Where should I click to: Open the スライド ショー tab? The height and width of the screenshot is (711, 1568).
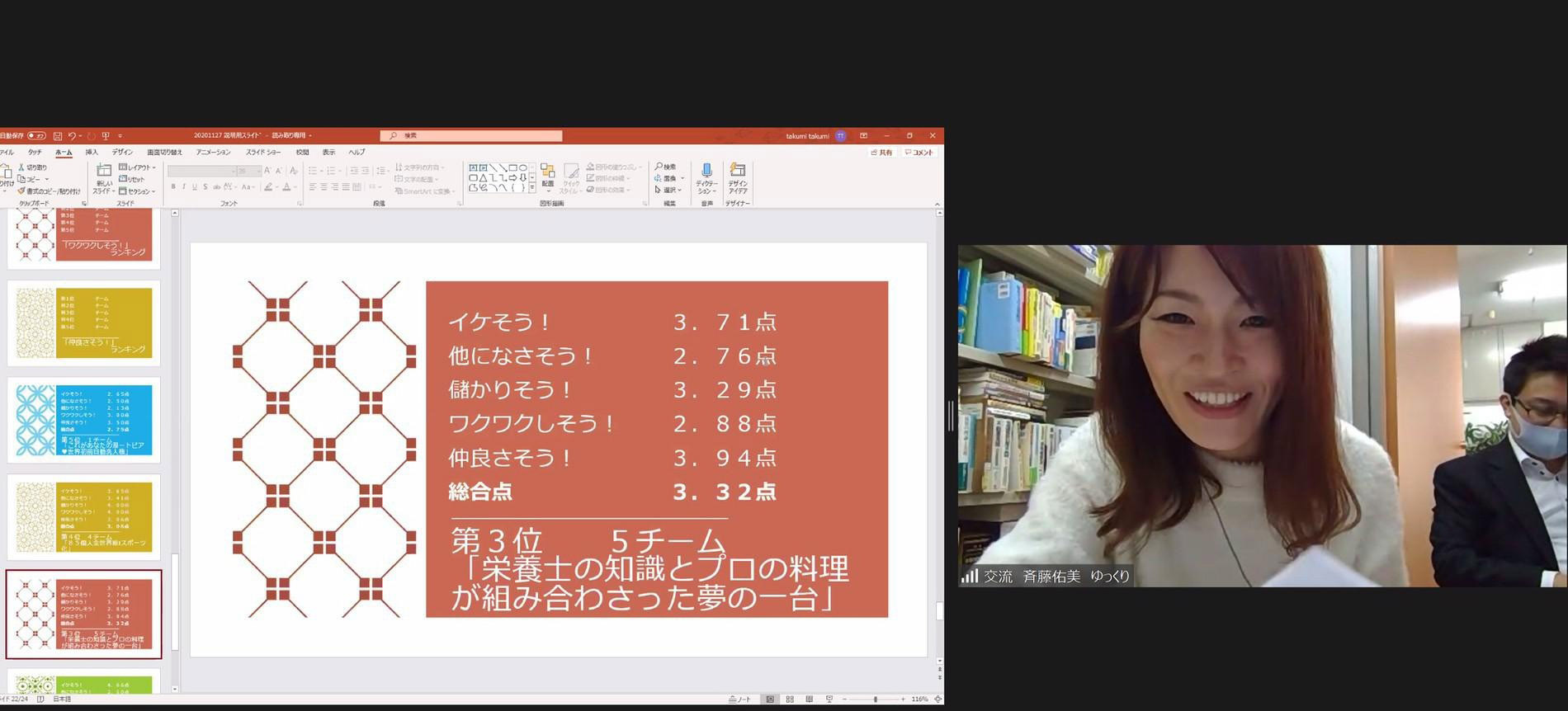tap(263, 152)
